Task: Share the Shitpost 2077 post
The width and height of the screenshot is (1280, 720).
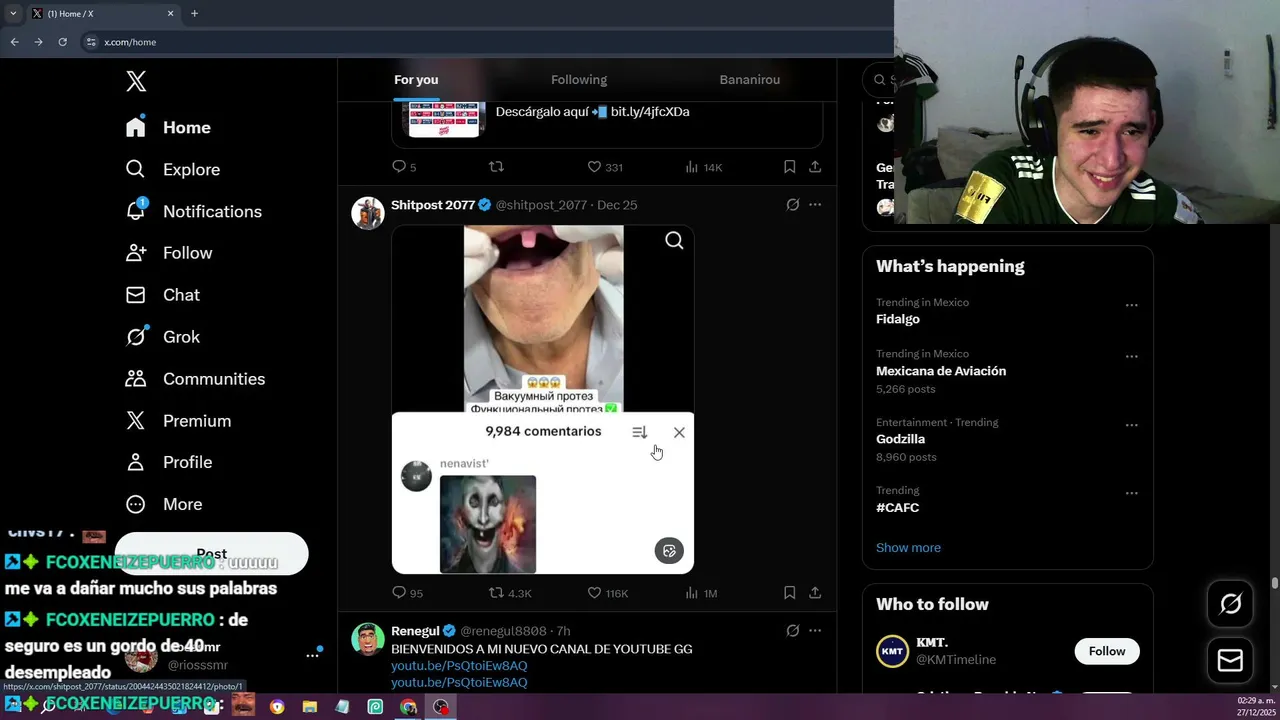Action: (815, 593)
